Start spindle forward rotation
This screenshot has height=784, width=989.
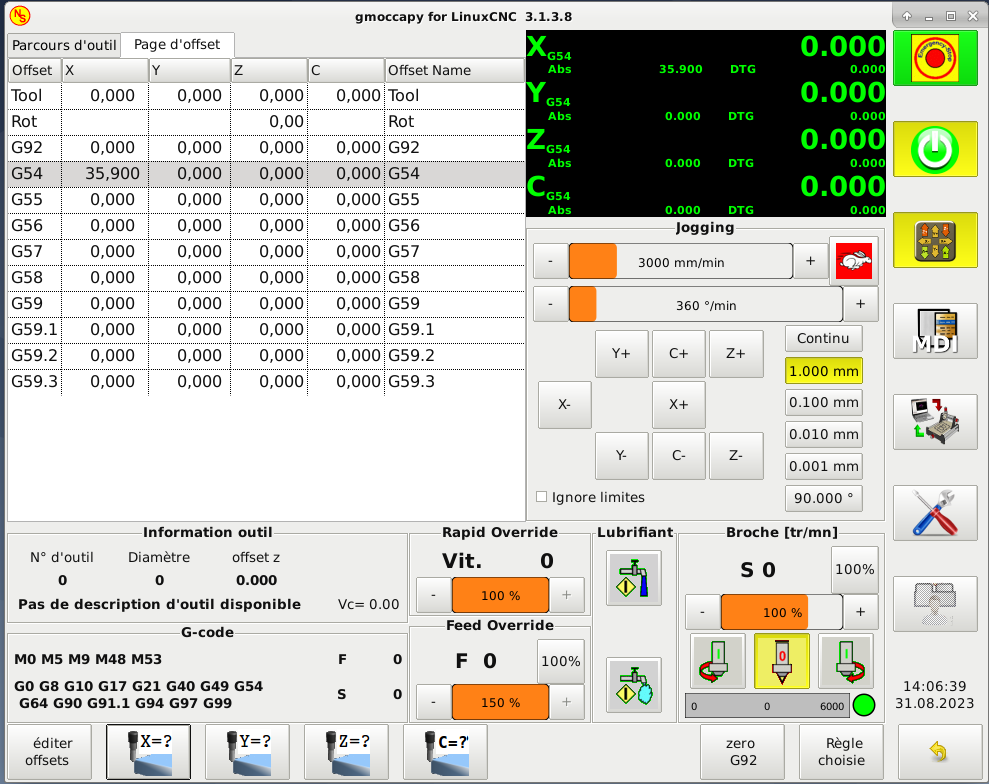coord(846,661)
